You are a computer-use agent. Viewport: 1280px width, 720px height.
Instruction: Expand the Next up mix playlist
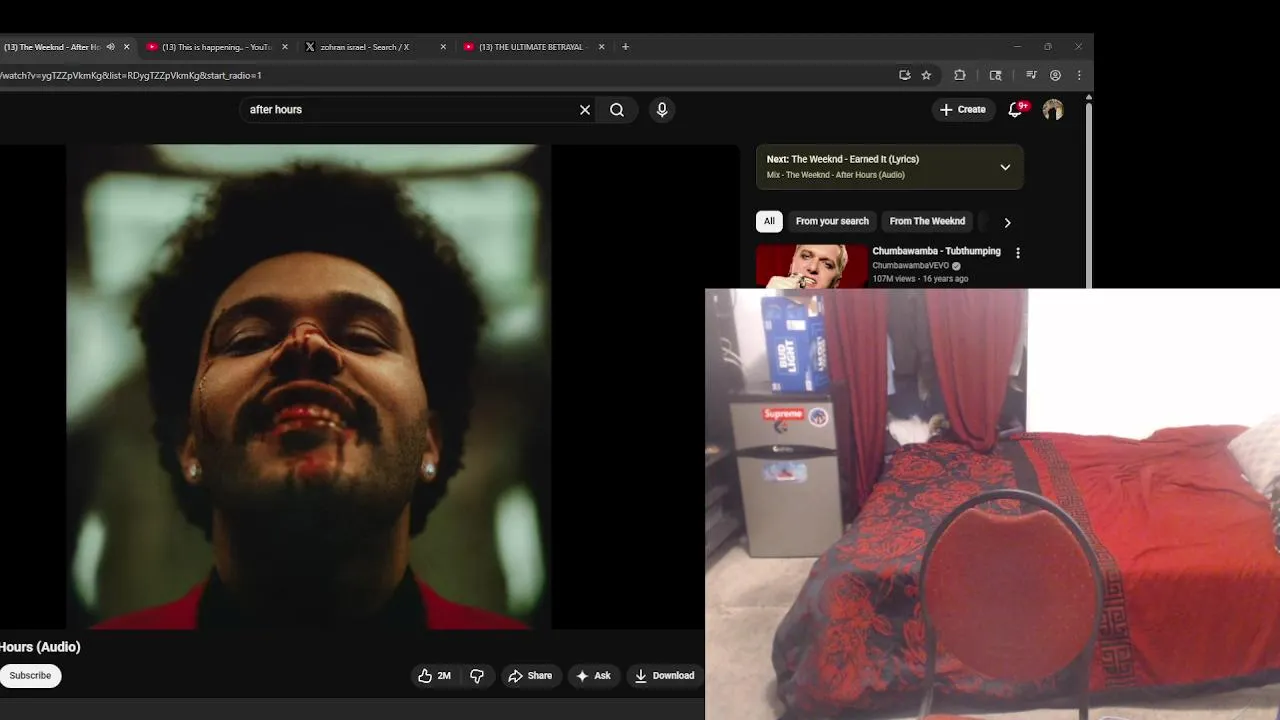[x=1005, y=167]
